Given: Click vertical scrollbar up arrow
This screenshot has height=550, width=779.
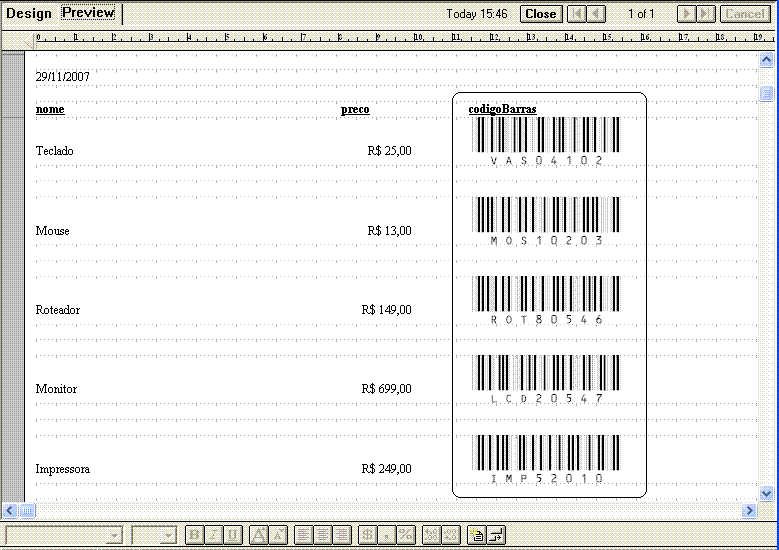Looking at the screenshot, I should coord(767,60).
